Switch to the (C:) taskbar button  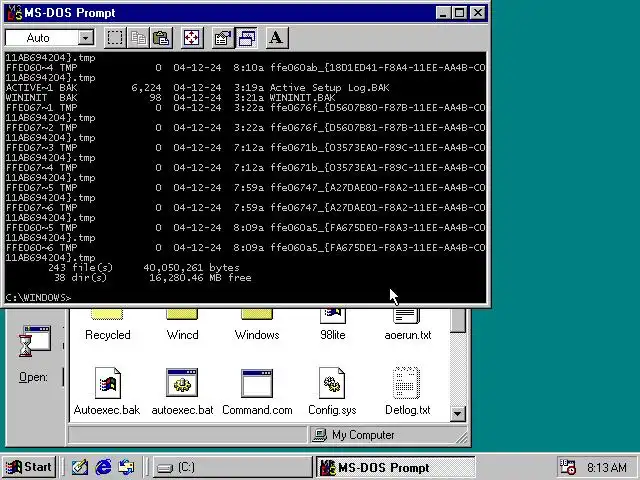(233, 467)
